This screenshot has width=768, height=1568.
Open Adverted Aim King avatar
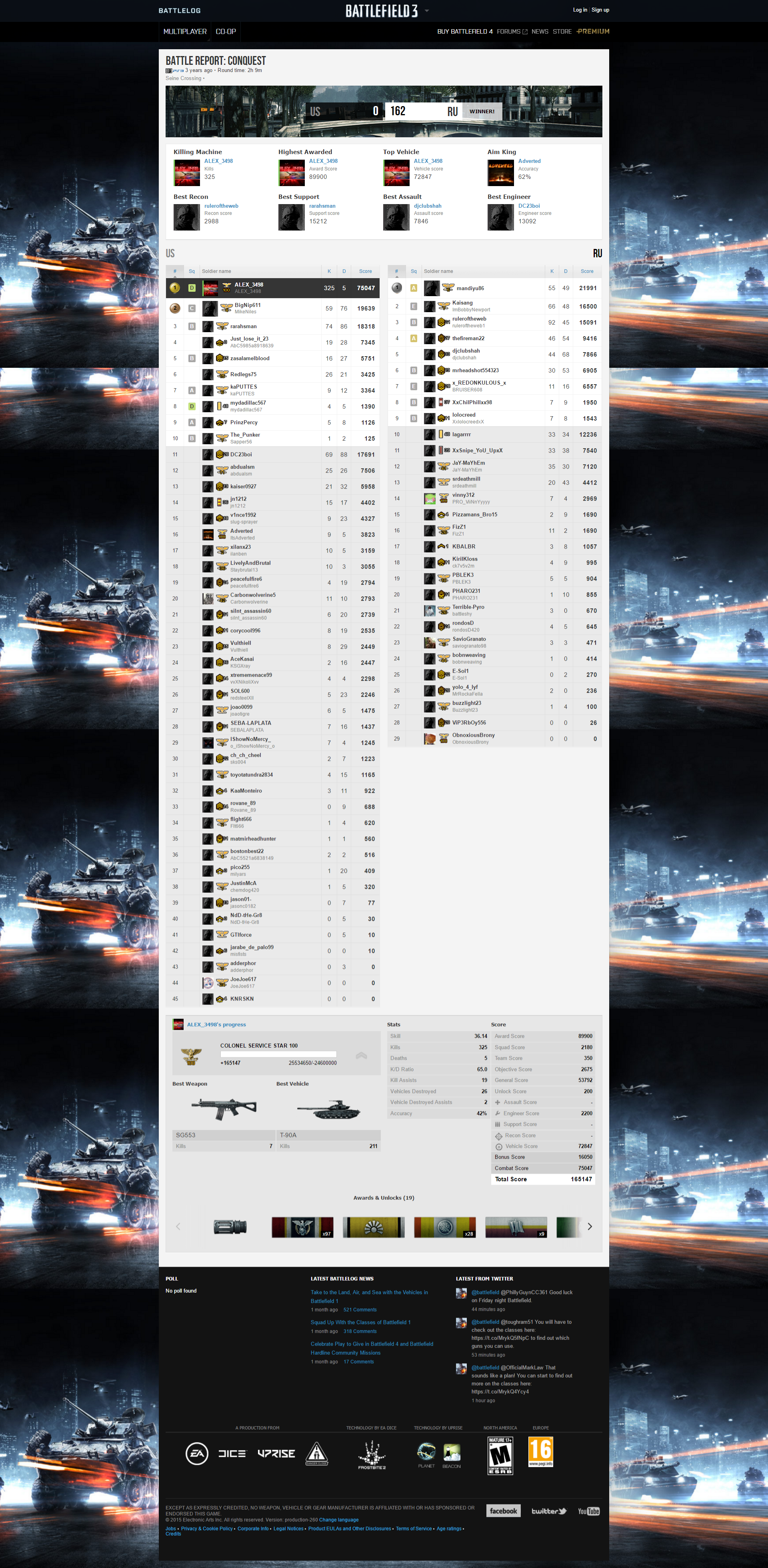(x=501, y=172)
